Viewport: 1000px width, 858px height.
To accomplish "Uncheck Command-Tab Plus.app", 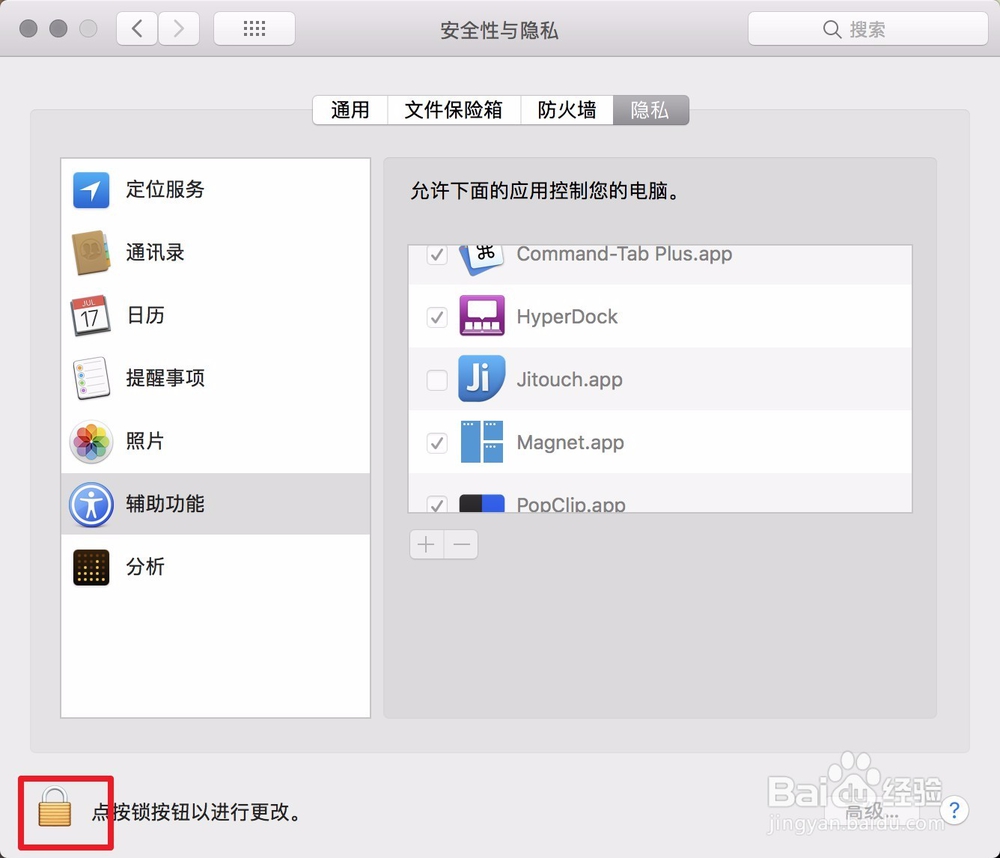I will pos(436,255).
